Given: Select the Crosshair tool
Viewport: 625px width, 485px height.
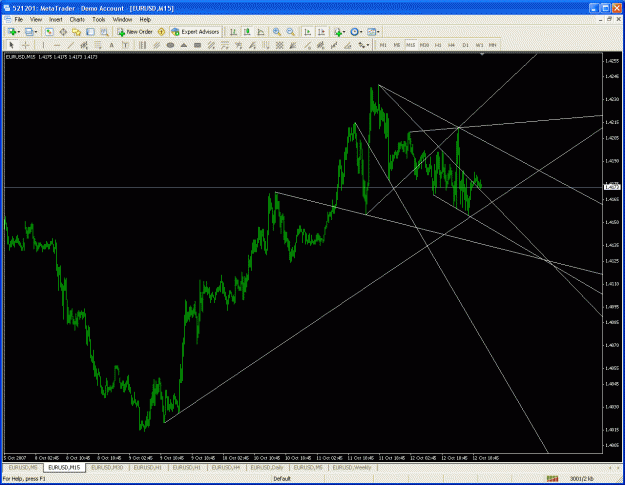Looking at the screenshot, I should click(26, 45).
